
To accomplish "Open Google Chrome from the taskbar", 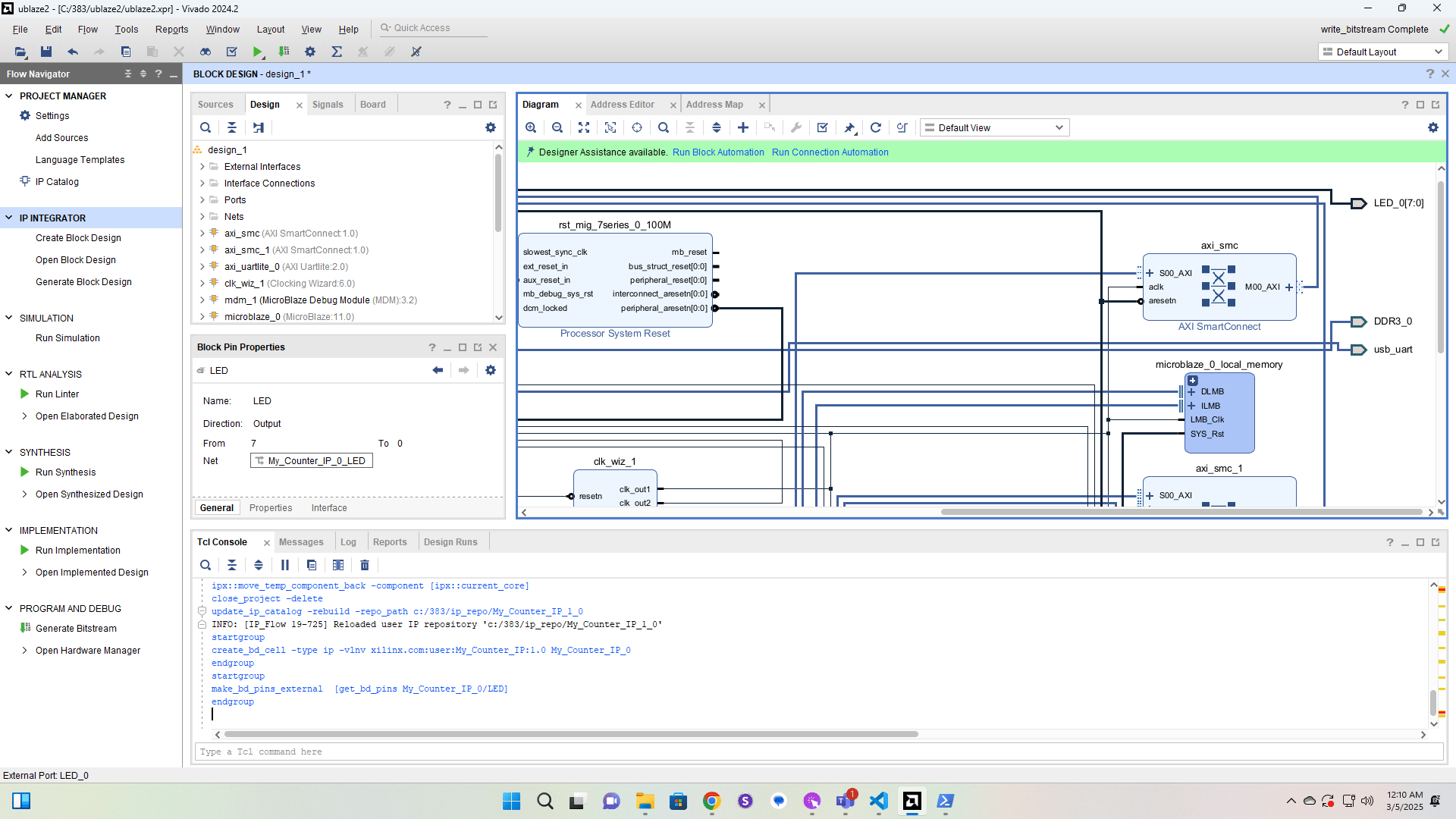I will click(x=711, y=801).
